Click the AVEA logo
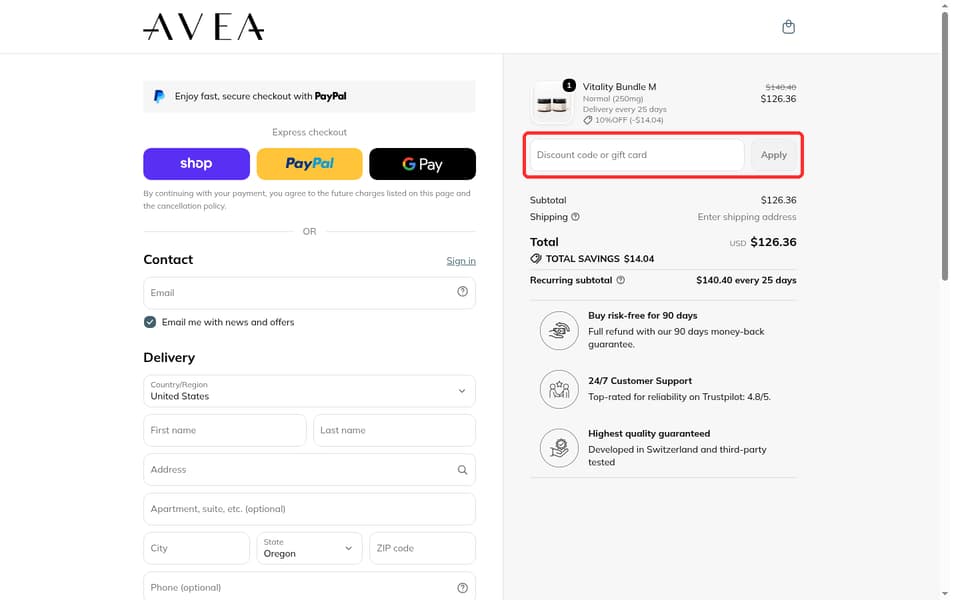The width and height of the screenshot is (960, 600). [203, 27]
